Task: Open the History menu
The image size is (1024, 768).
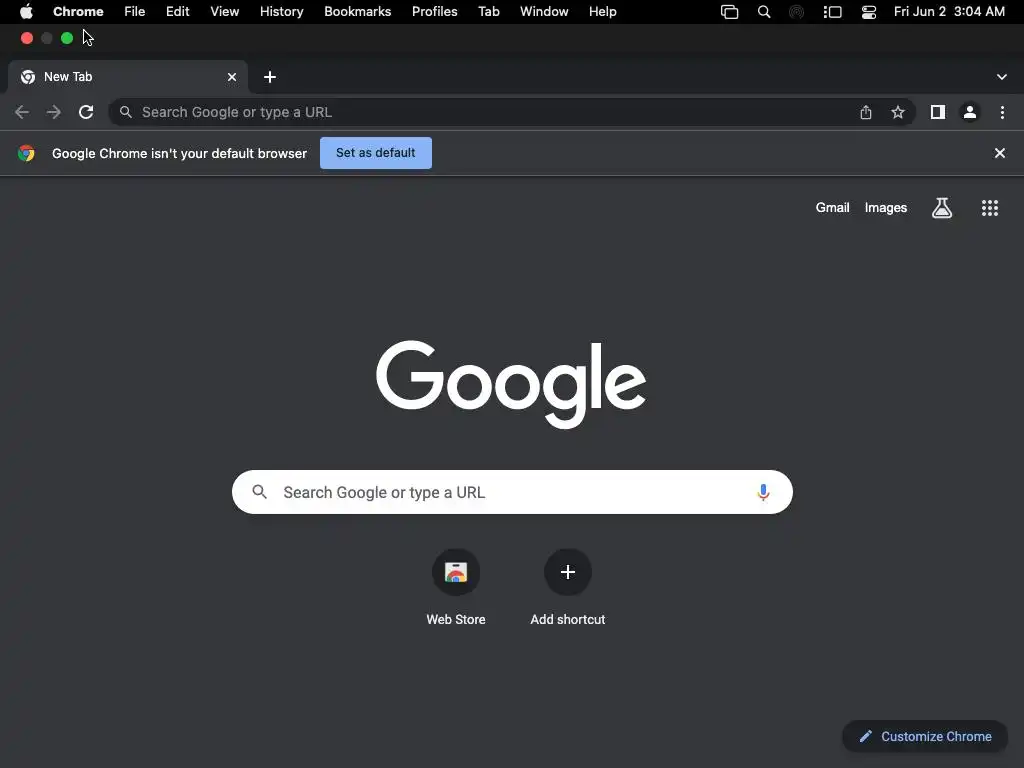Action: tap(281, 12)
